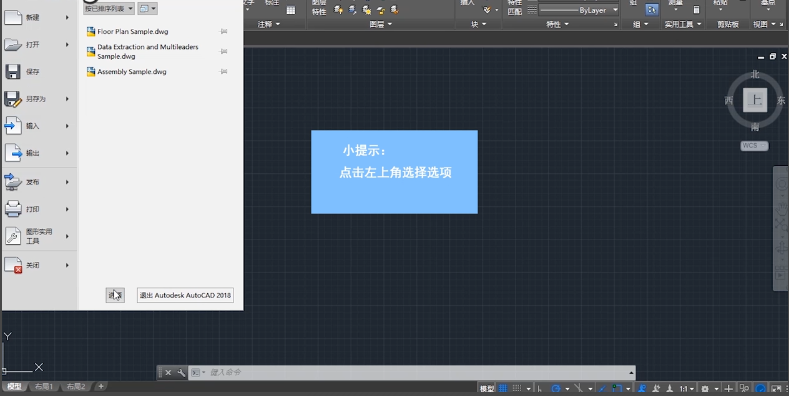Screen dimensions: 789x396
Task: Switch to the 布局2 layout tab
Action: tap(76, 386)
